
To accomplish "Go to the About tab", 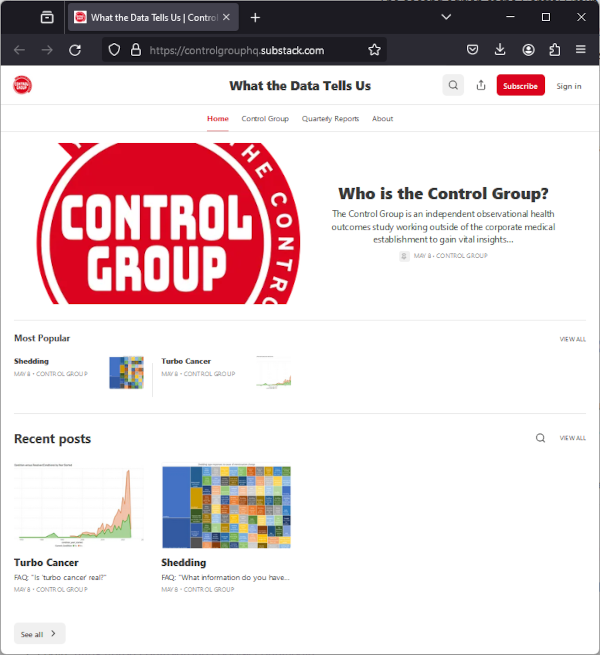I will coord(382,119).
